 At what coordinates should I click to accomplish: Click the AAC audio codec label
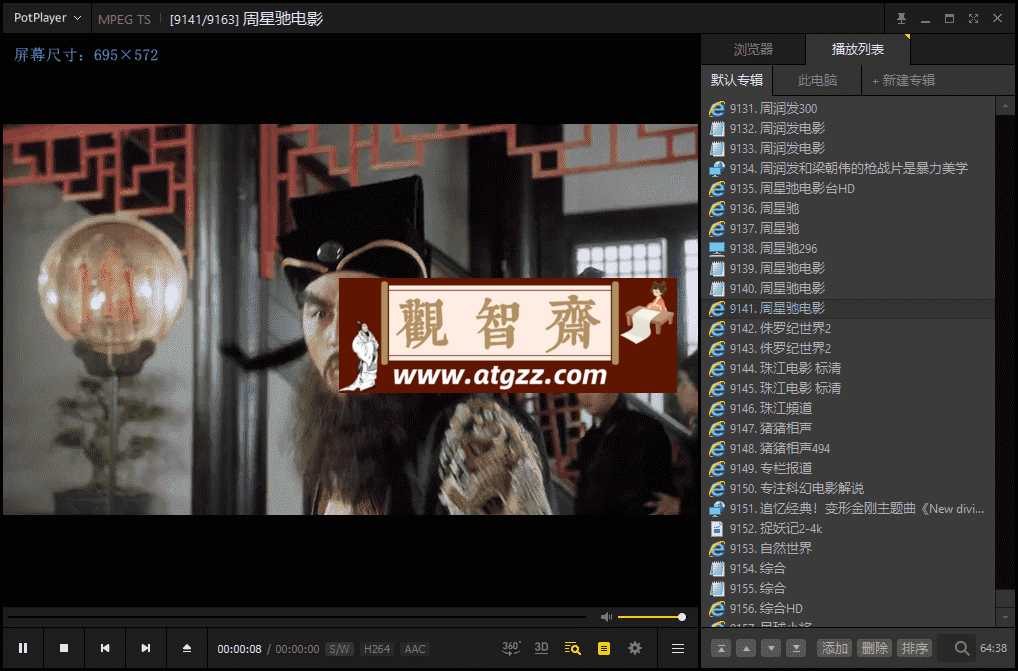tap(415, 649)
